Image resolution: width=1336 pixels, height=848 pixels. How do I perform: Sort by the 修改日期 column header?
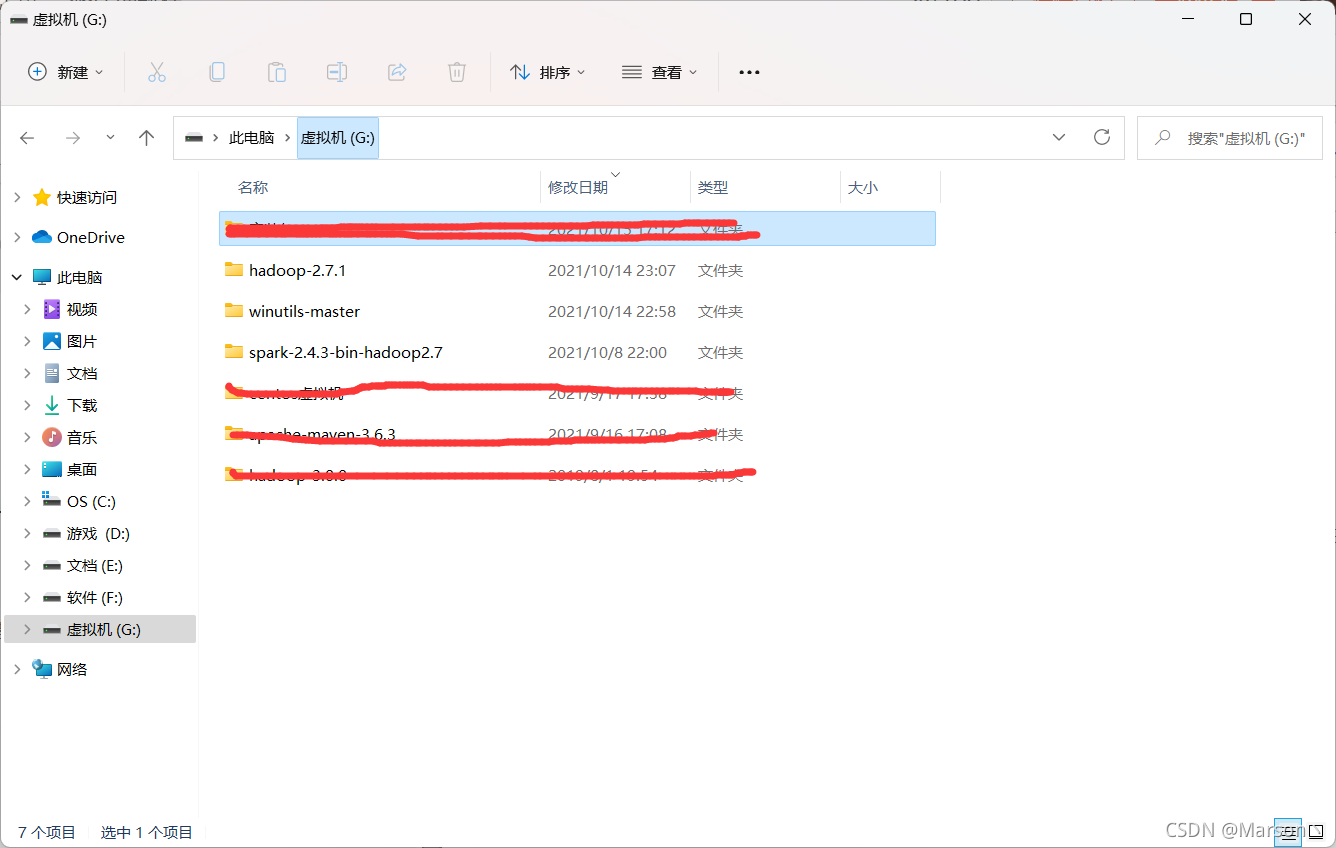coord(578,187)
